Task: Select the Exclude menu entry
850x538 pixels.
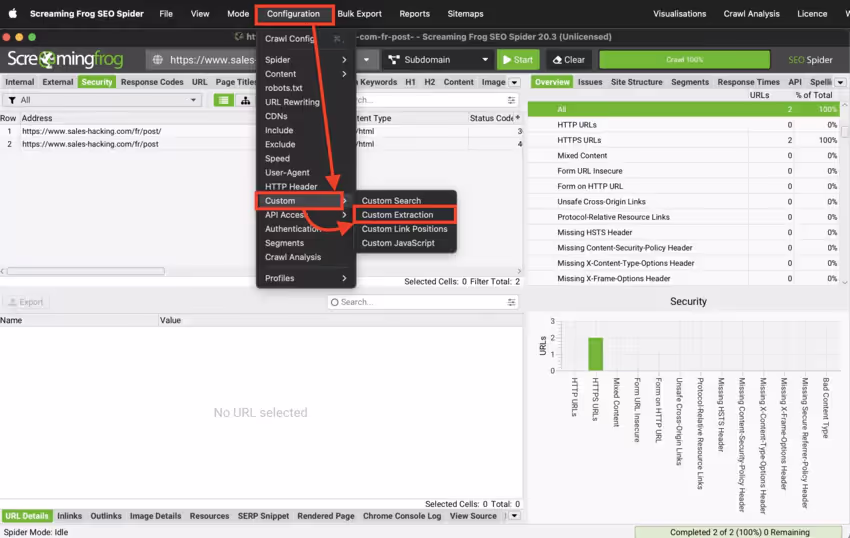Action: point(280,144)
